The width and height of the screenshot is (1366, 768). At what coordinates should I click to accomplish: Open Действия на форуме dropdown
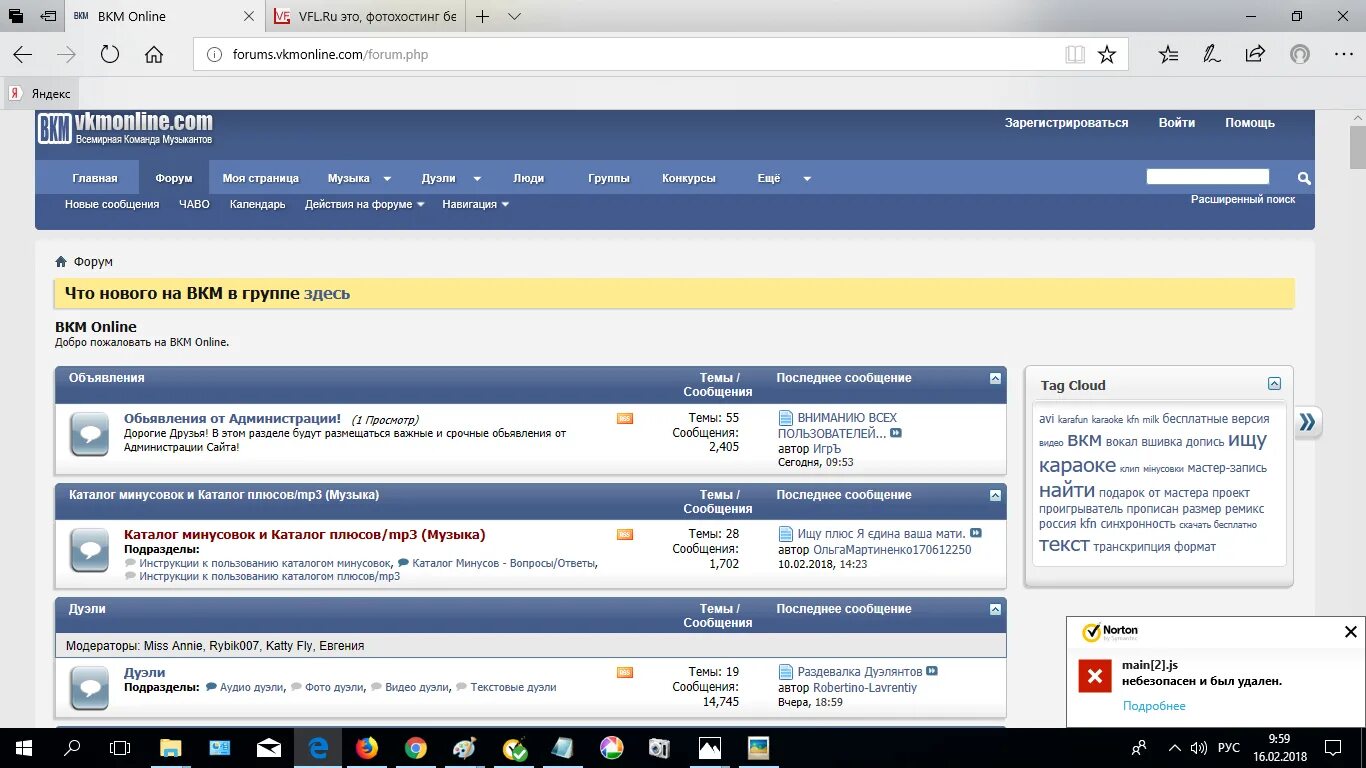(365, 204)
